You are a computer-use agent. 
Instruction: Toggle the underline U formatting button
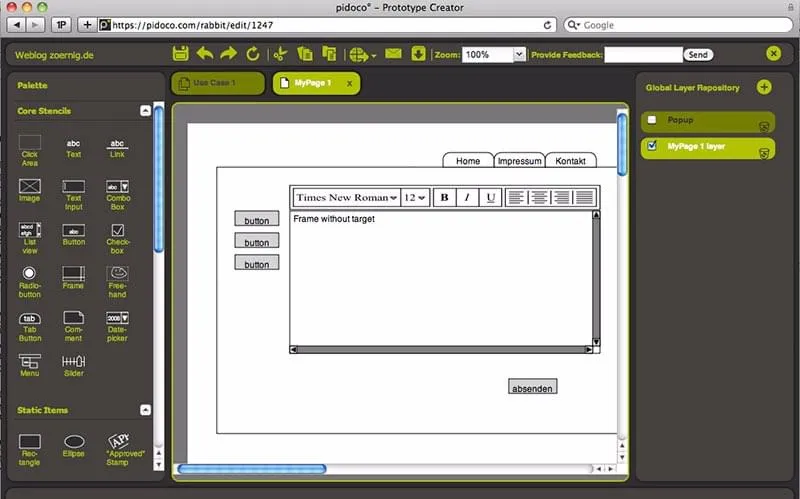pyautogui.click(x=490, y=197)
